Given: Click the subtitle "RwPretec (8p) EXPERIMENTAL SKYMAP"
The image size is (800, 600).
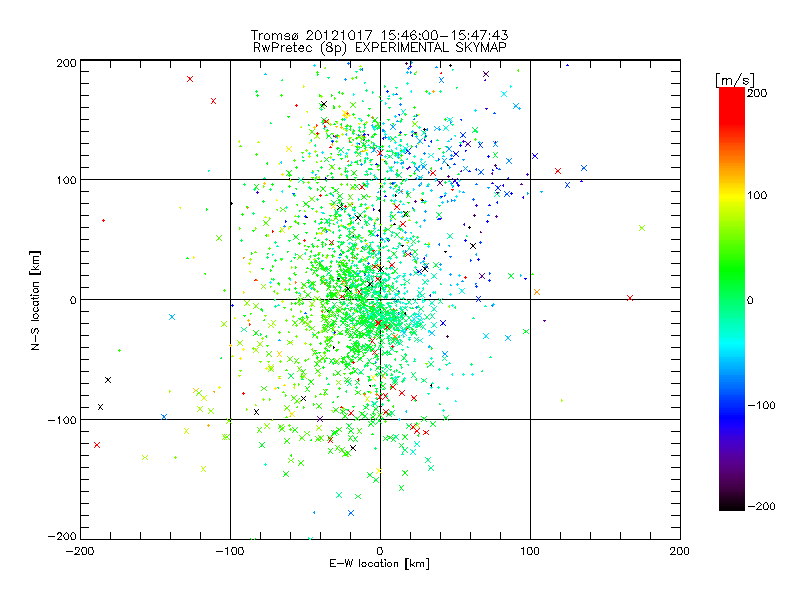Looking at the screenshot, I should [x=380, y=47].
